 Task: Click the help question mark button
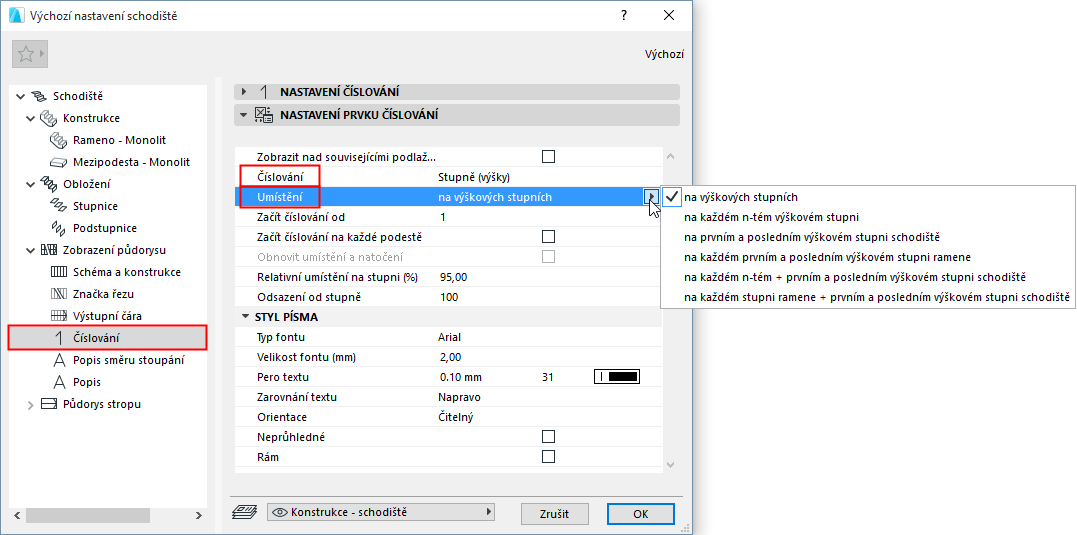click(x=624, y=16)
